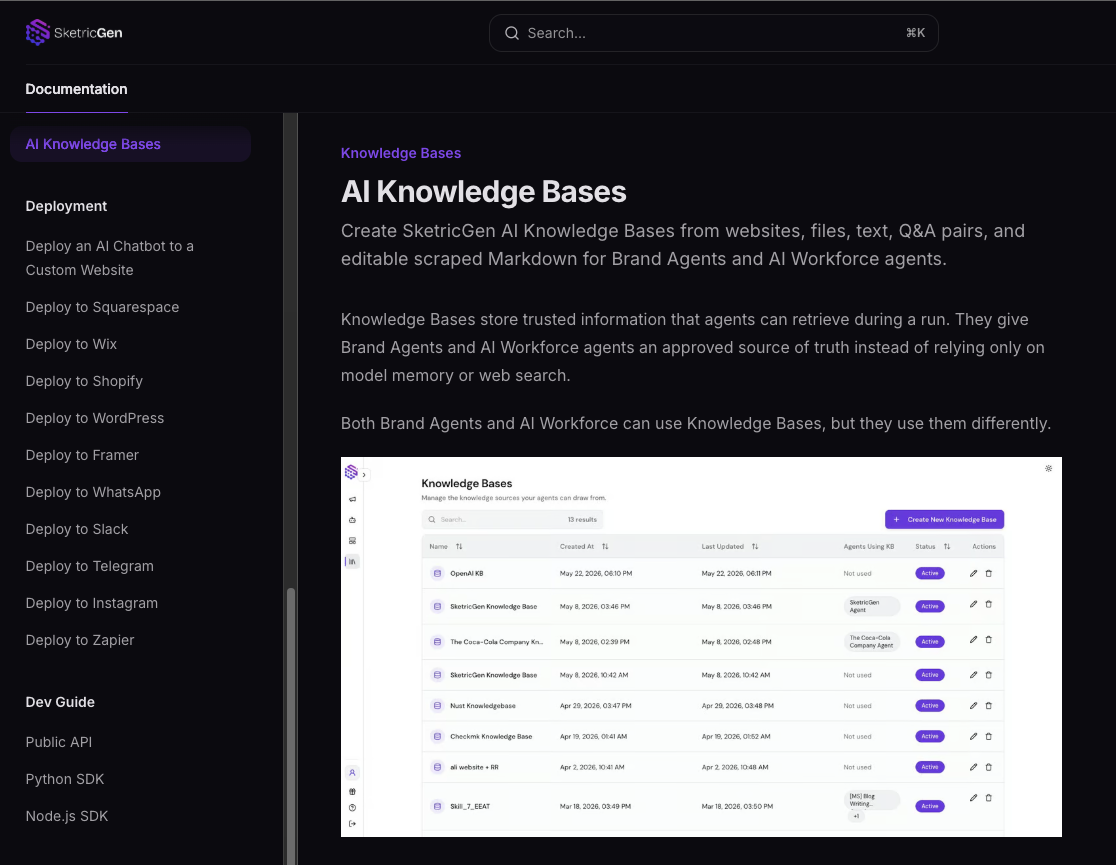1116x865 pixels.
Task: Click 'The Coca-Cola Company Agent' chip
Action: coord(871,641)
